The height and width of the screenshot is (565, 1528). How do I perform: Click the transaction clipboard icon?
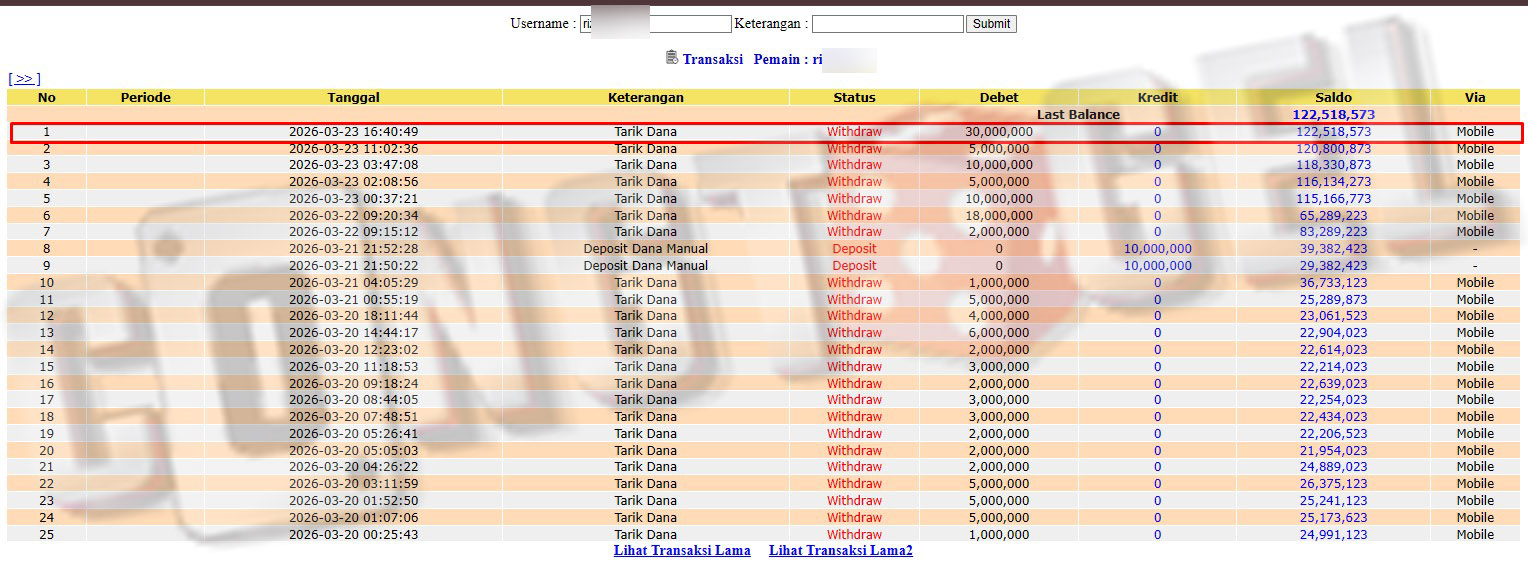tap(672, 58)
